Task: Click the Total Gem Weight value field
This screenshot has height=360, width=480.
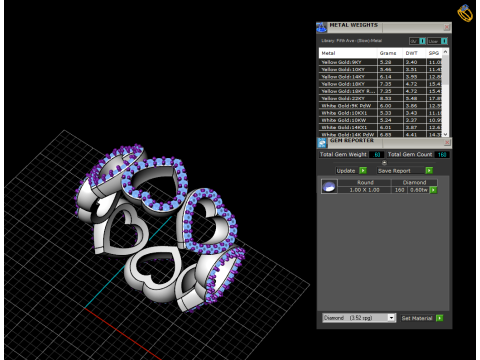Action: point(377,154)
